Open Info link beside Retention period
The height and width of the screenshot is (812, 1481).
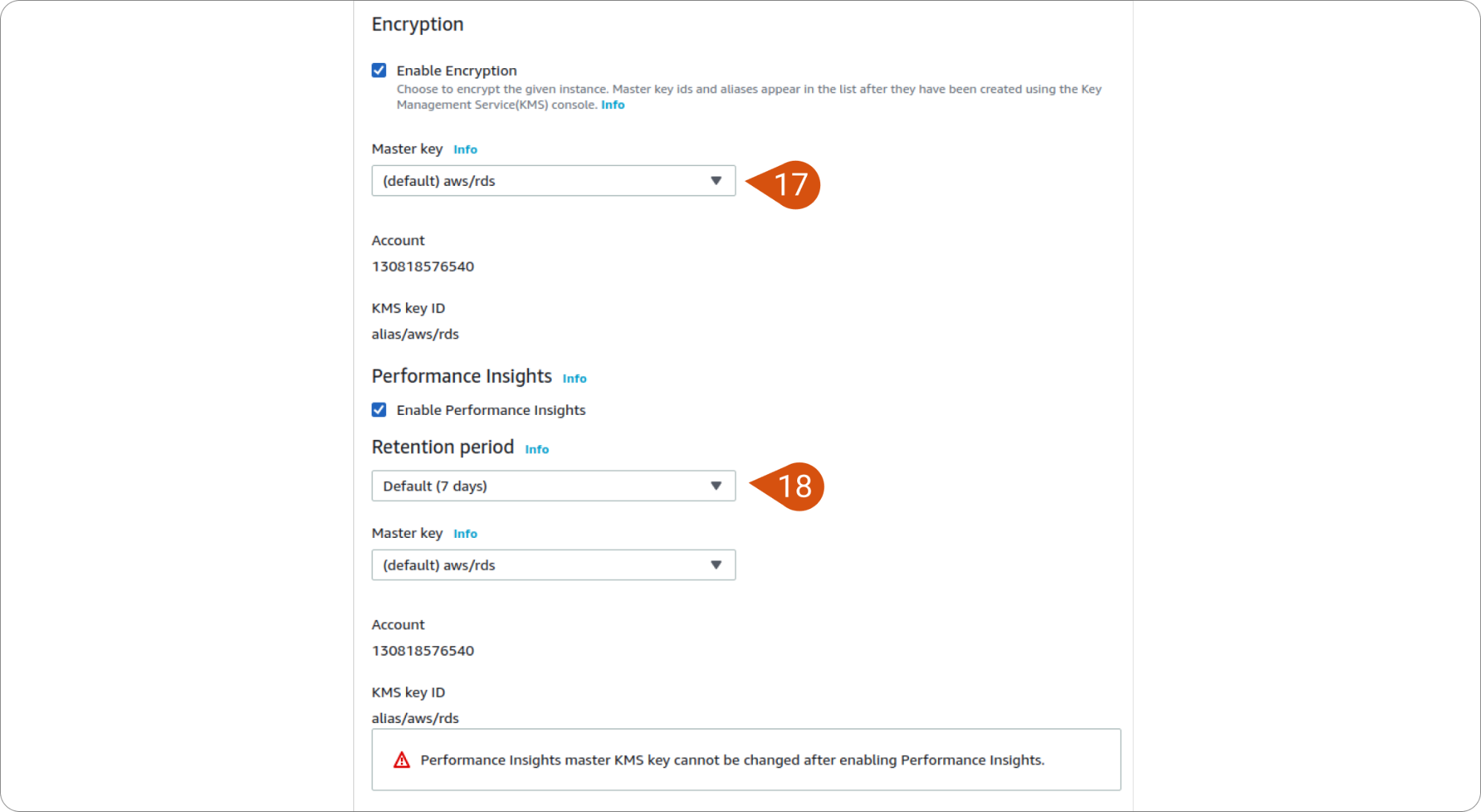(537, 450)
